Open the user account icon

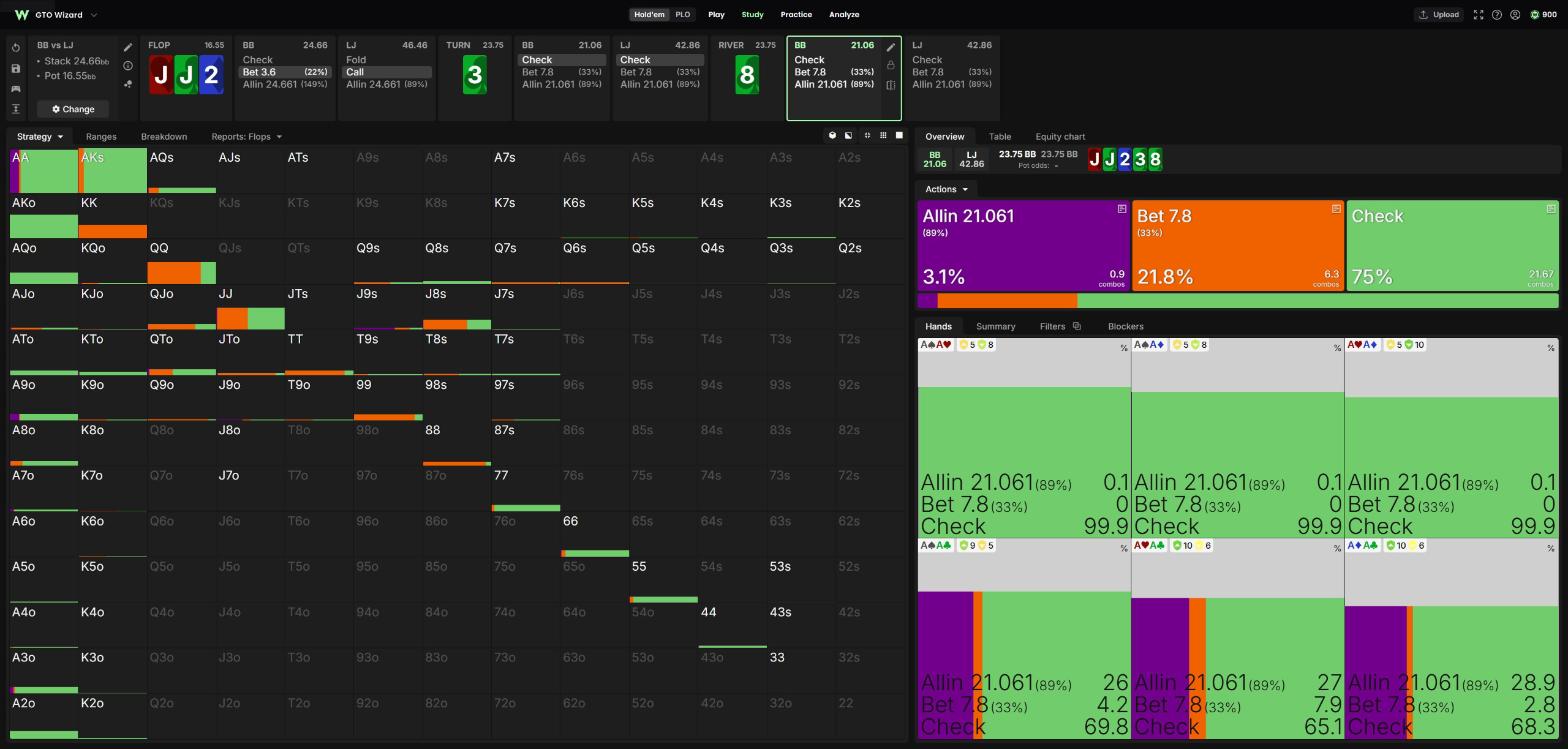pos(1515,15)
